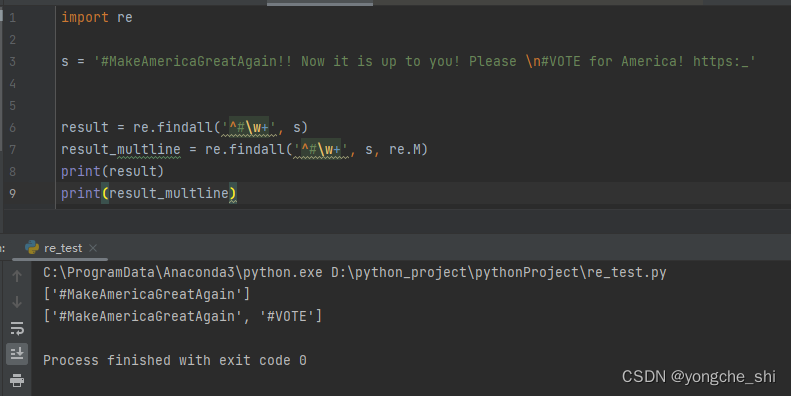Click line number 6 in gutter

tap(13, 128)
